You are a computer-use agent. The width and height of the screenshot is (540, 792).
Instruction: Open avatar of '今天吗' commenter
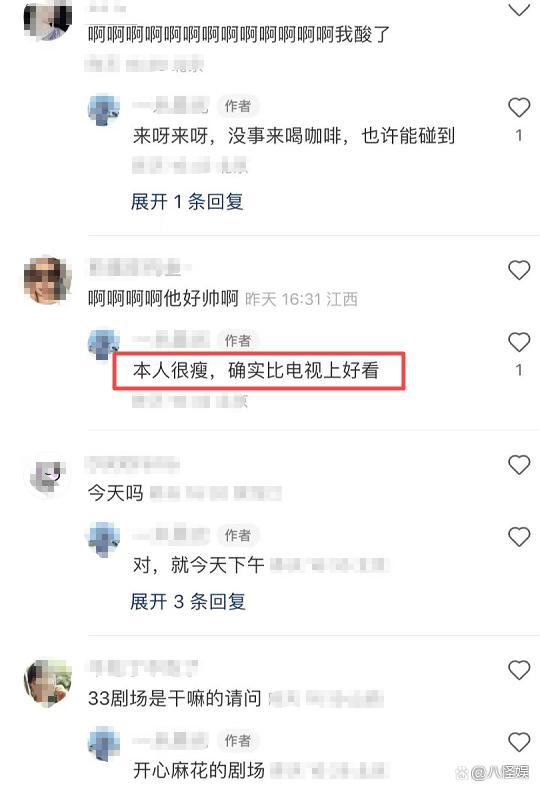click(x=48, y=476)
